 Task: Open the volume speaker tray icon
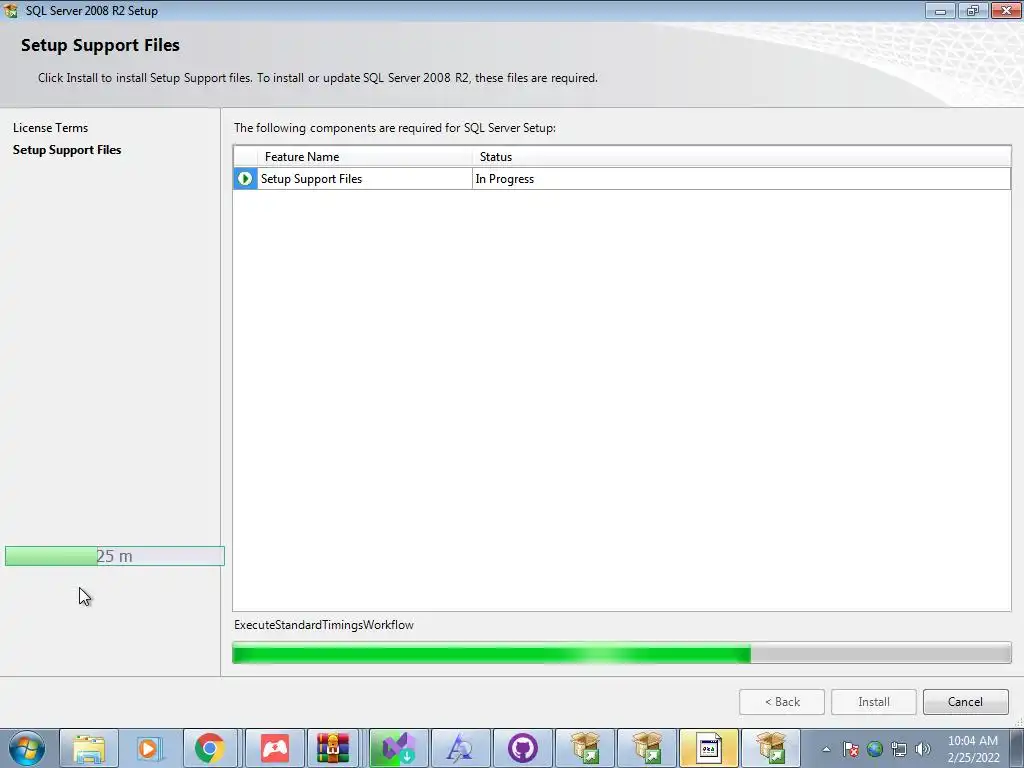tap(923, 749)
